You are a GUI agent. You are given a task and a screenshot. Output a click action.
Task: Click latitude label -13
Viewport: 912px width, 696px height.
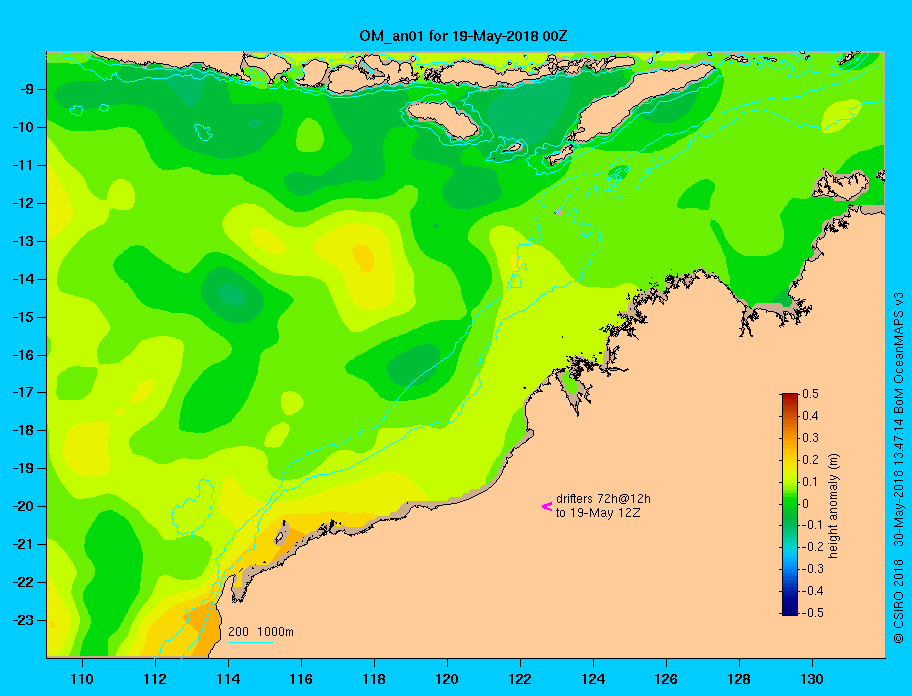23,241
